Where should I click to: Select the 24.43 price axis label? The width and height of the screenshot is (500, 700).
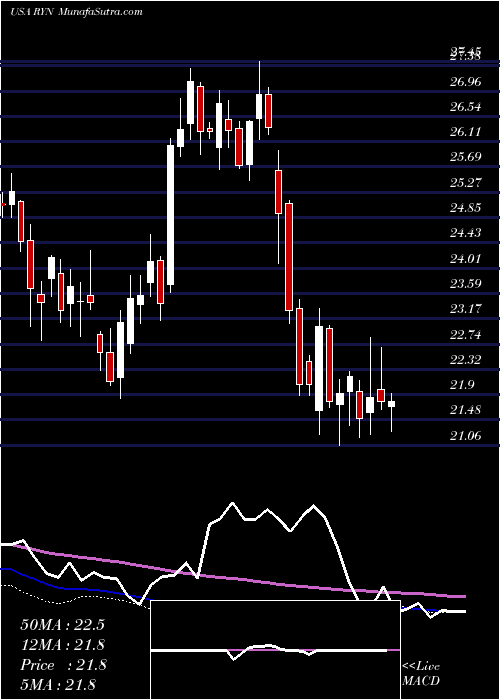click(465, 233)
